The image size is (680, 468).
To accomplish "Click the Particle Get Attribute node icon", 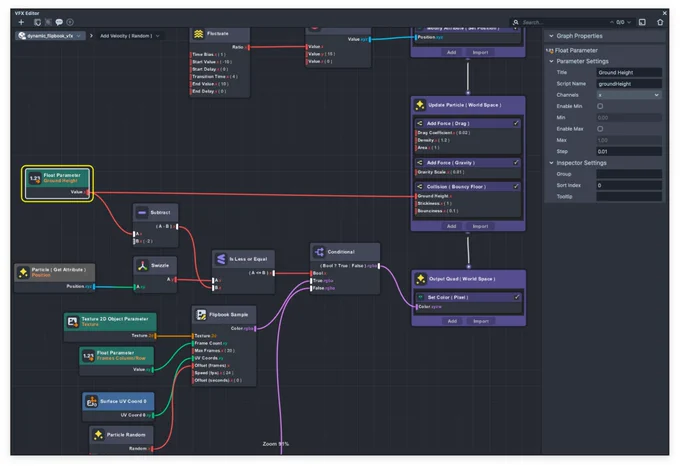I will [x=23, y=272].
